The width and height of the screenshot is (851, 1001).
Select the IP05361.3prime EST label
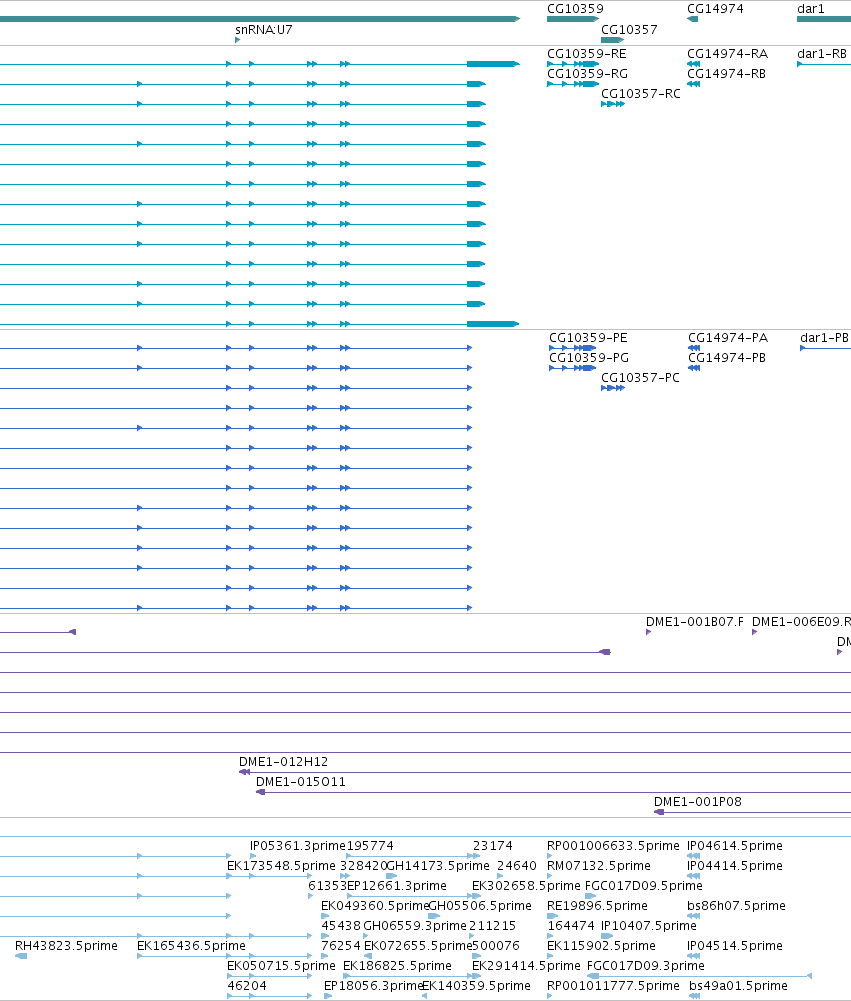297,846
